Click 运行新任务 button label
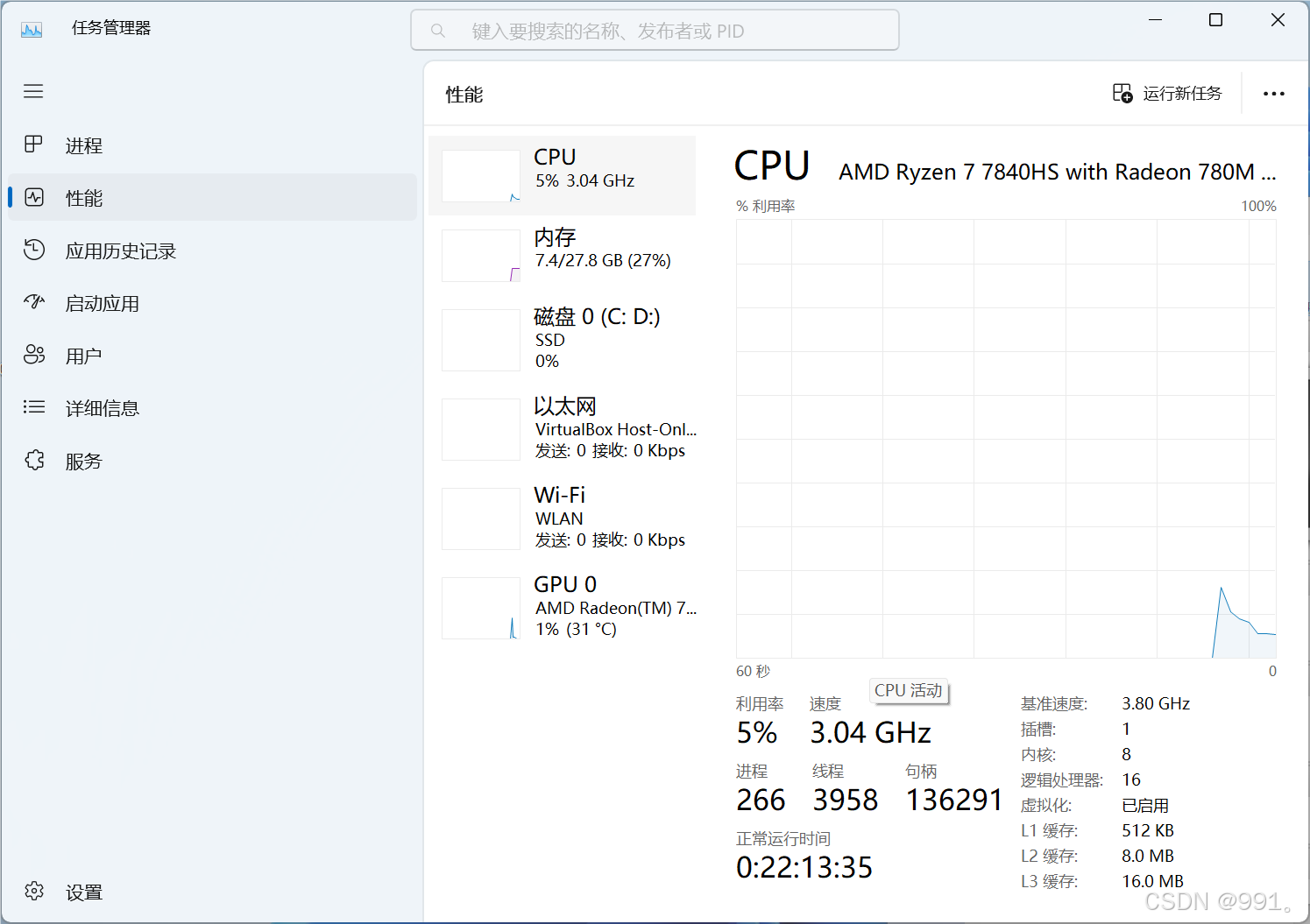1310x924 pixels. click(x=1182, y=94)
